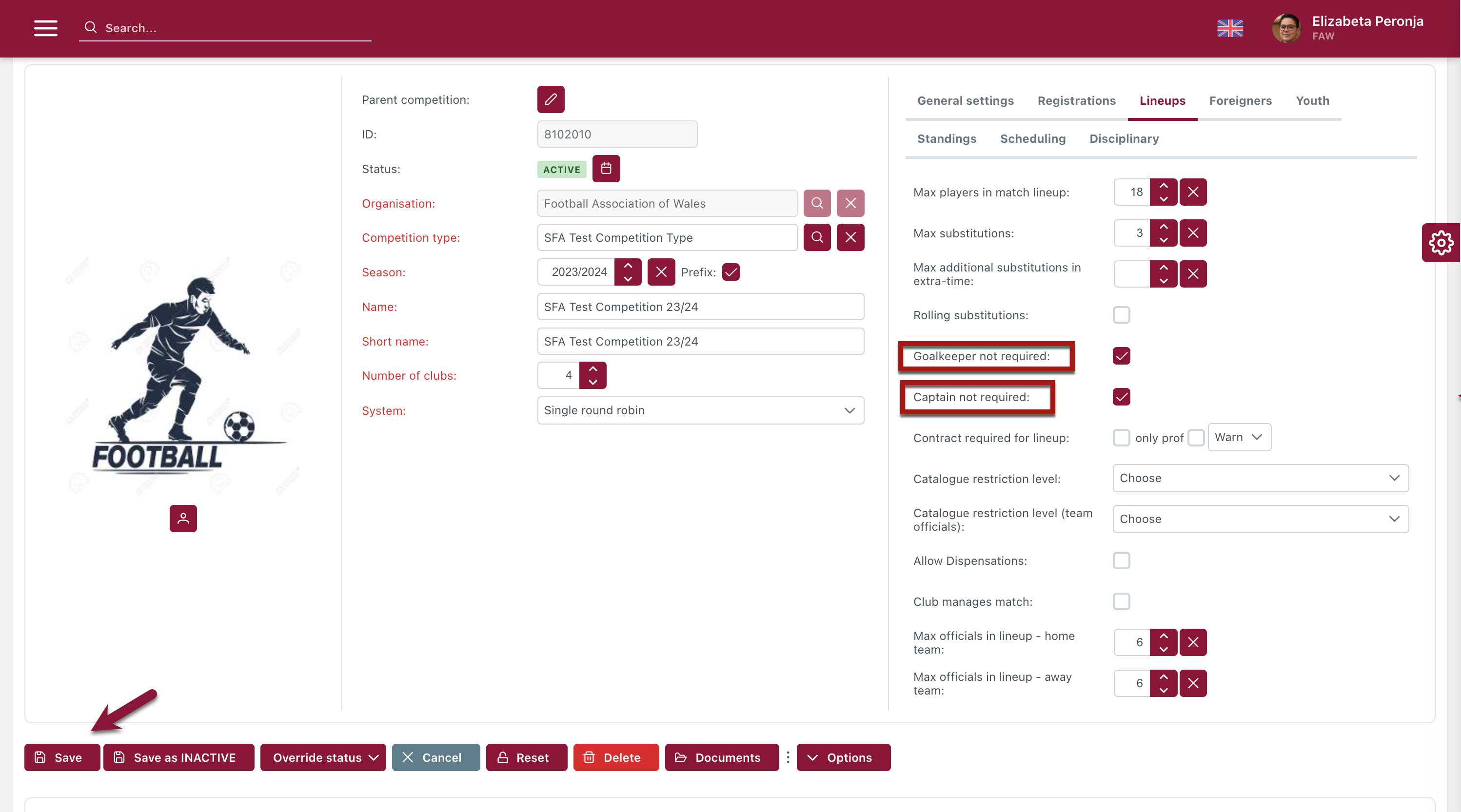Open the Disciplinary tab
1461x812 pixels.
(1124, 138)
